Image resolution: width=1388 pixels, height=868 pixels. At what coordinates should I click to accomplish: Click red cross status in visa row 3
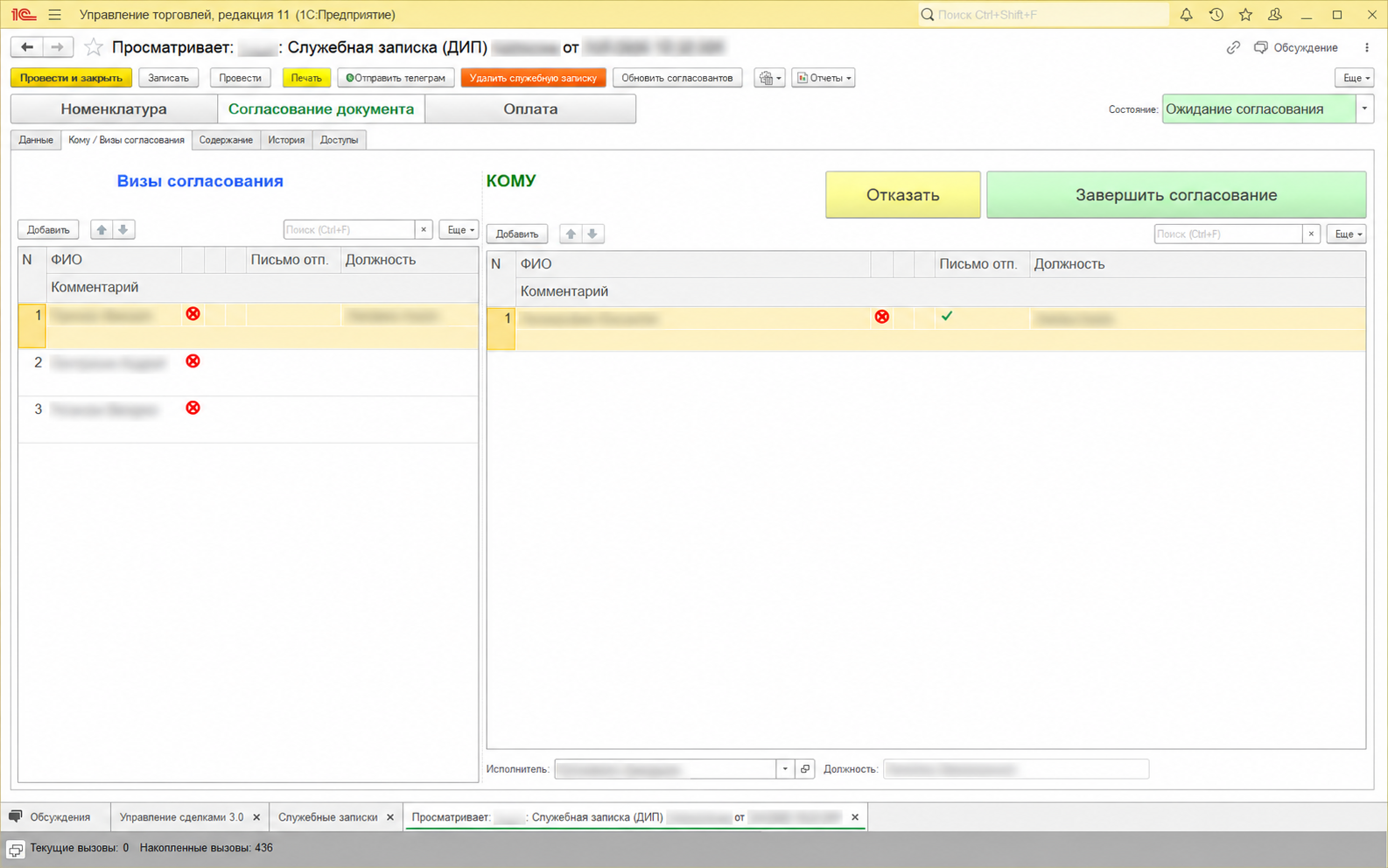(193, 408)
